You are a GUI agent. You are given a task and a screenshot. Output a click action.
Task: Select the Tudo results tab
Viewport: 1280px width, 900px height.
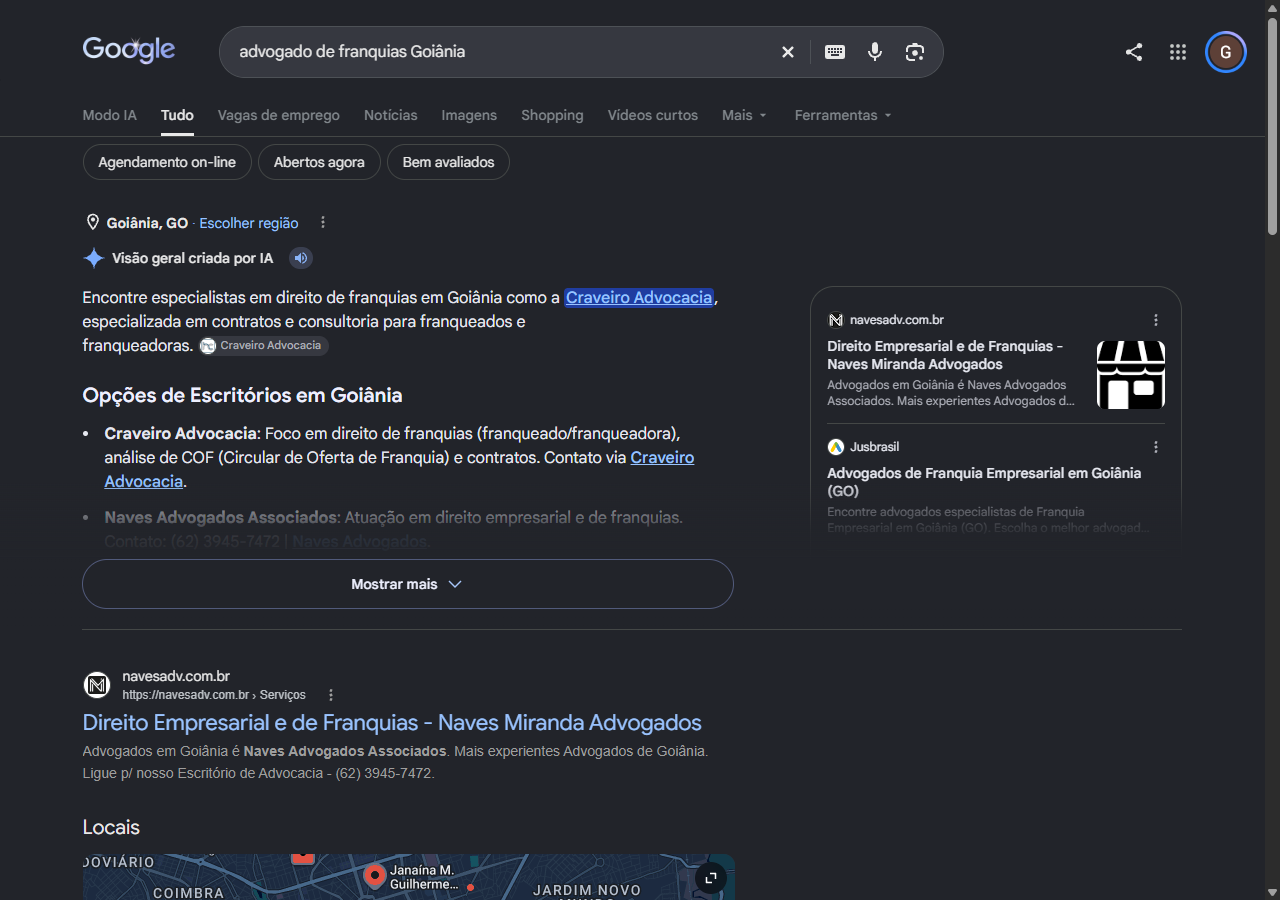tap(177, 115)
